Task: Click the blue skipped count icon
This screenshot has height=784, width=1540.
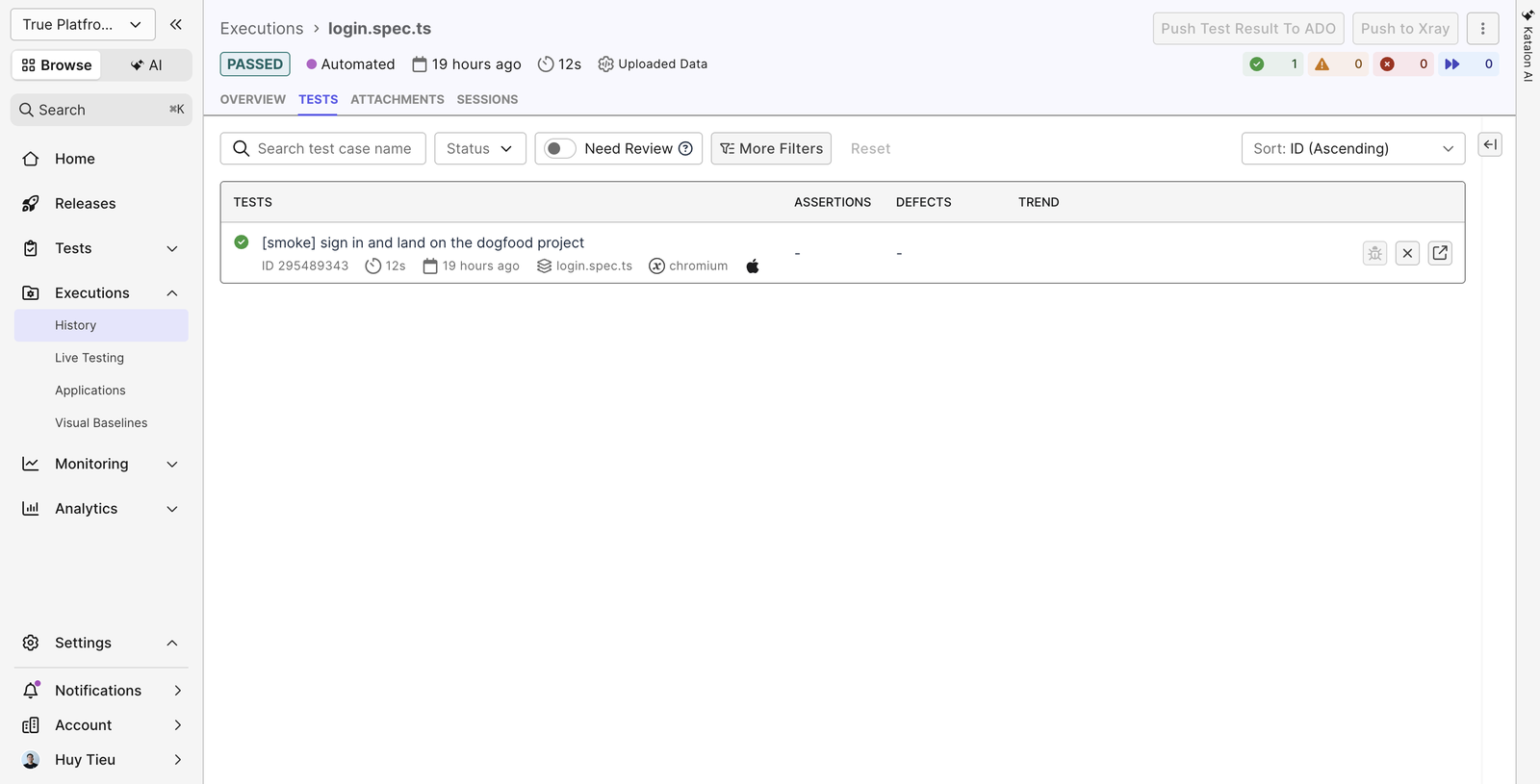Action: [x=1452, y=64]
